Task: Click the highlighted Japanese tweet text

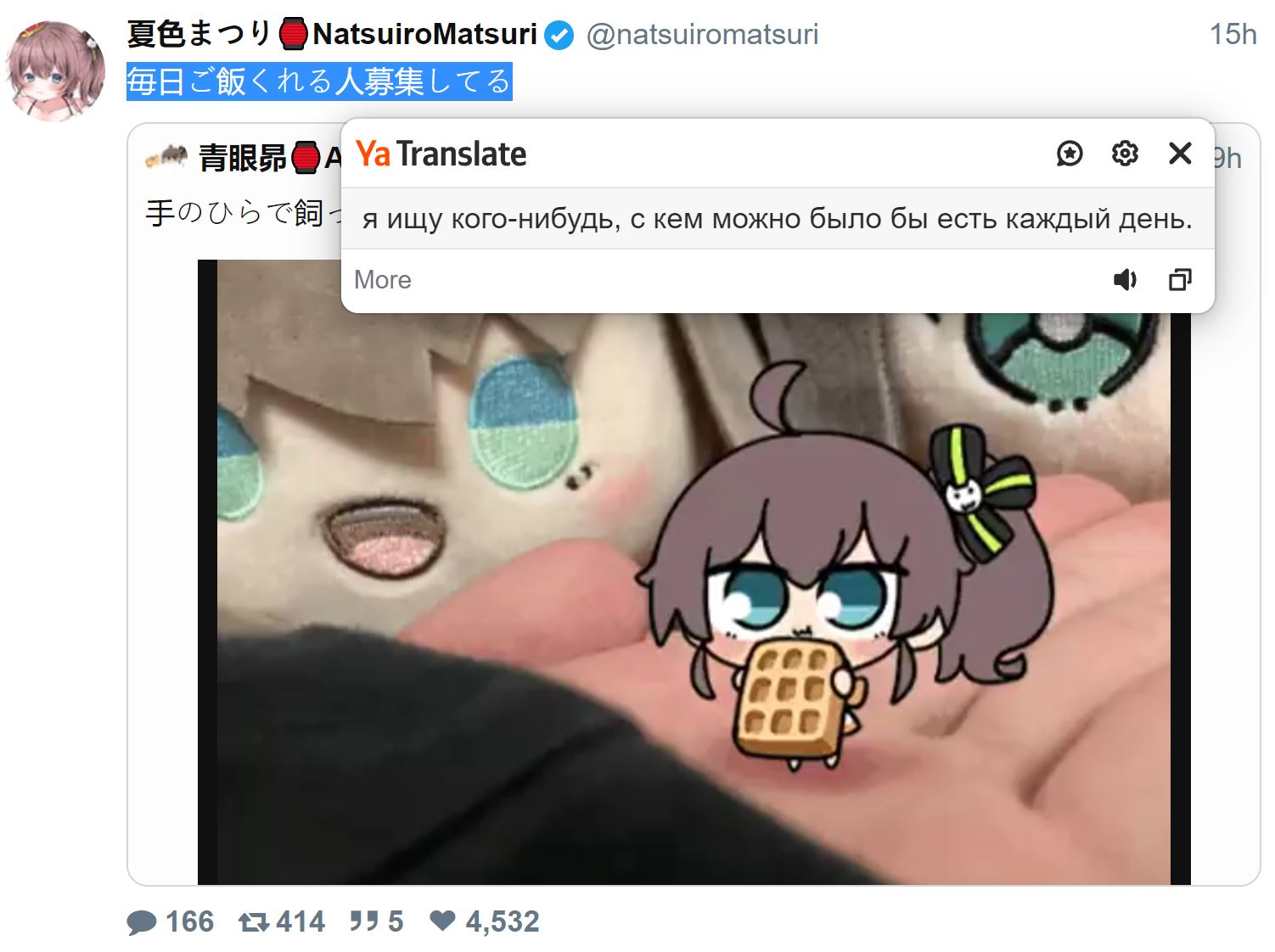Action: [319, 81]
